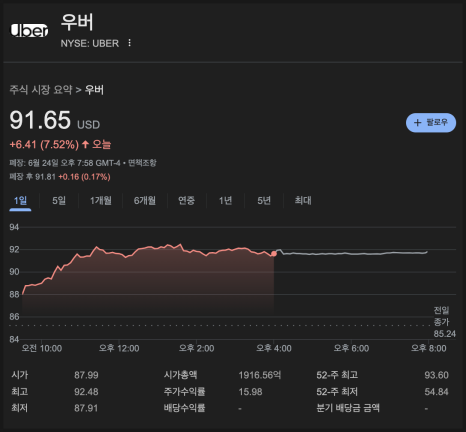Click the 오후 8:00 time axis label
Screen dimensions: 466x432
(428, 348)
